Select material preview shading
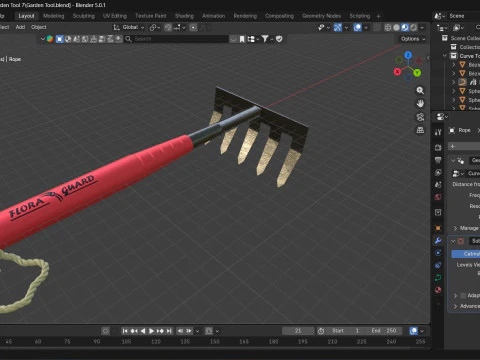This screenshot has width=480, height=360. point(405,27)
